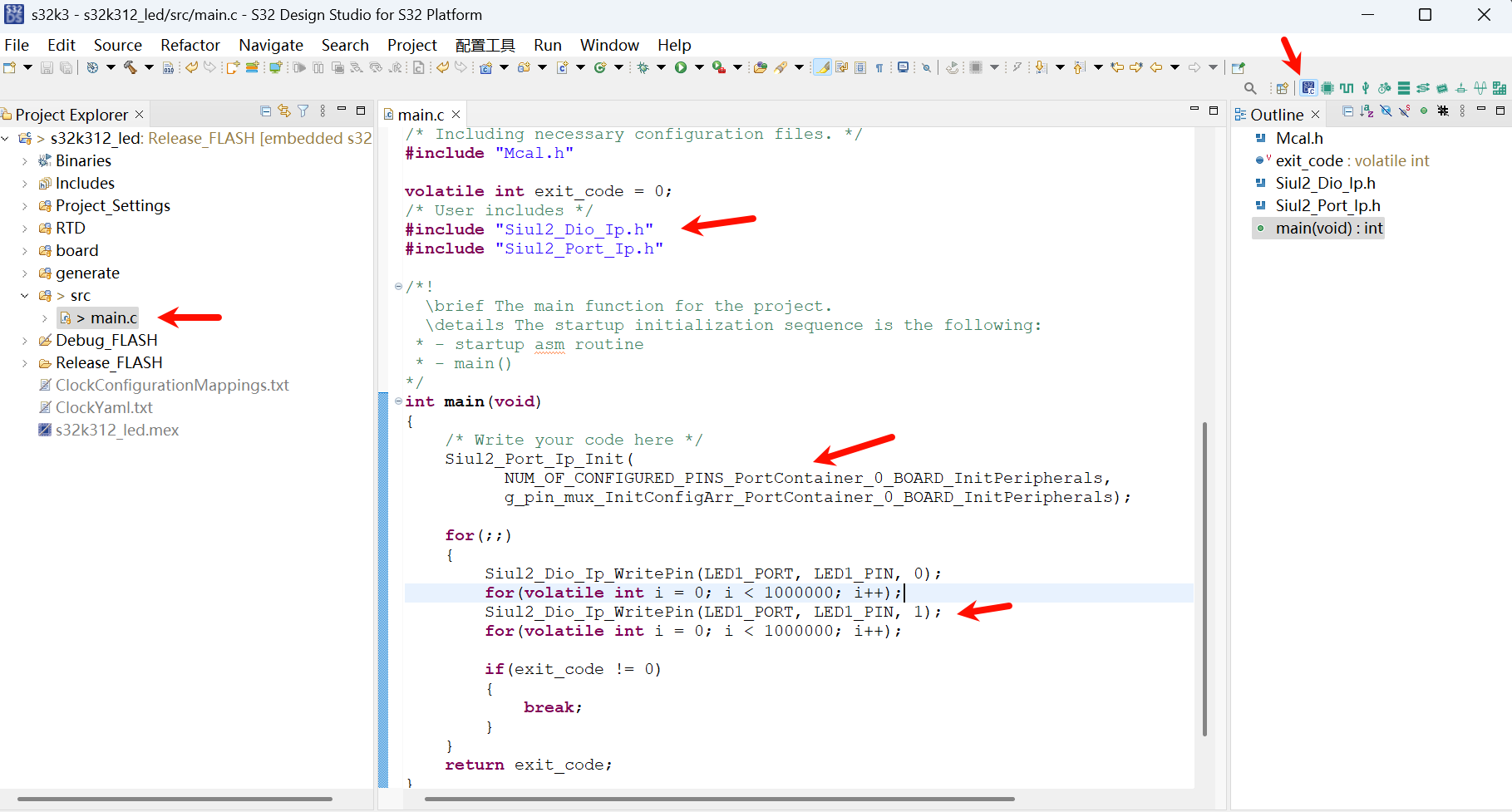This screenshot has width=1512, height=812.
Task: Close the main.c editor tab
Action: (456, 115)
